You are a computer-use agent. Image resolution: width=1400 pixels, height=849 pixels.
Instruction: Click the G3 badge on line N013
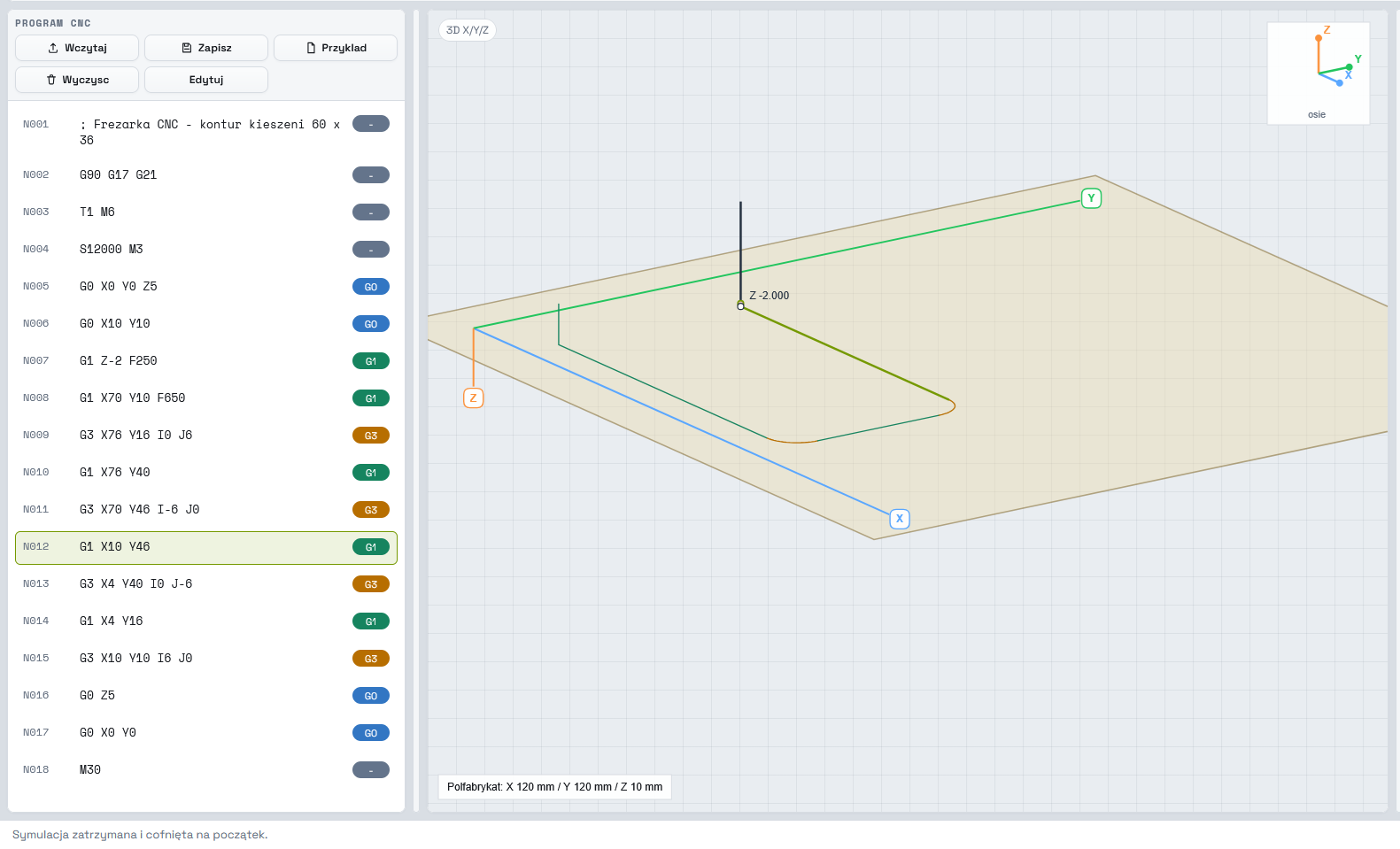pos(371,584)
